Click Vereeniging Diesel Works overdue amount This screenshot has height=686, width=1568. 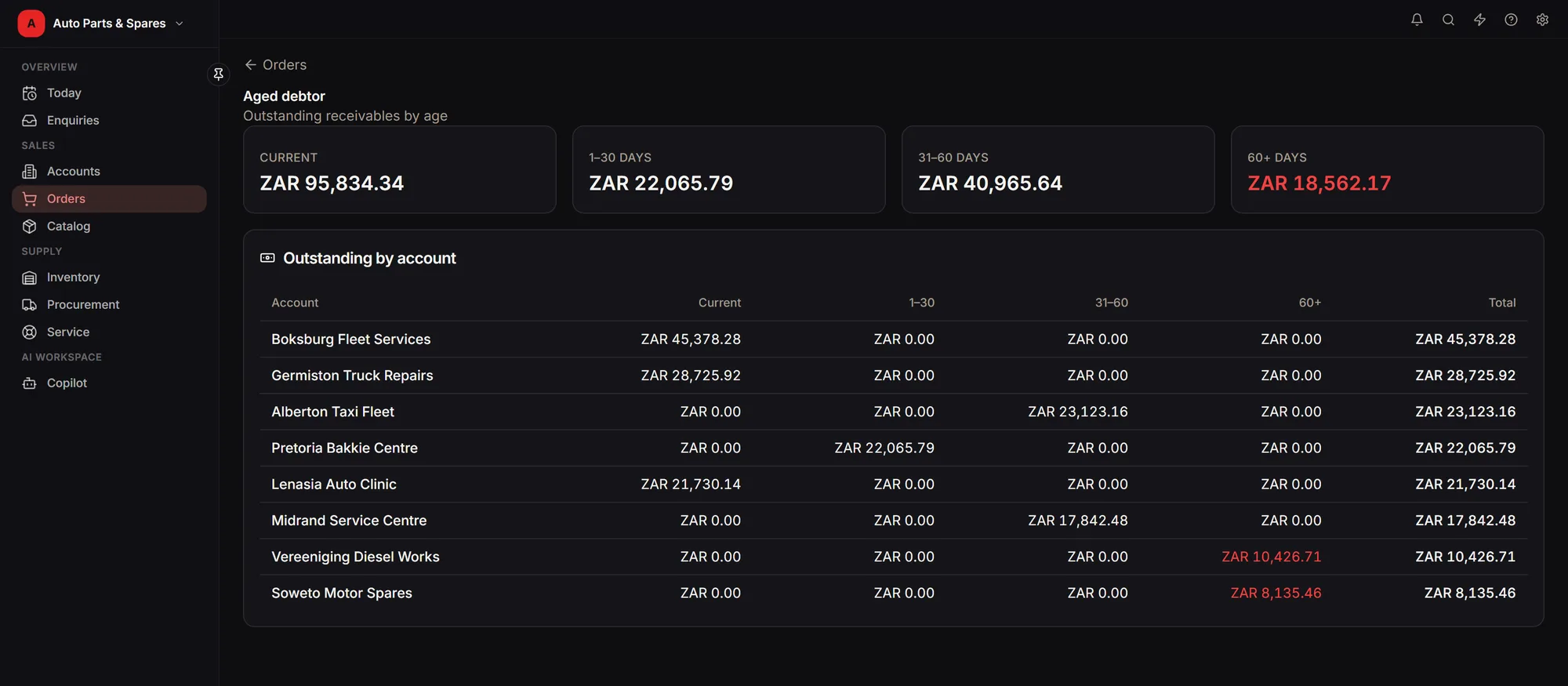click(1271, 557)
